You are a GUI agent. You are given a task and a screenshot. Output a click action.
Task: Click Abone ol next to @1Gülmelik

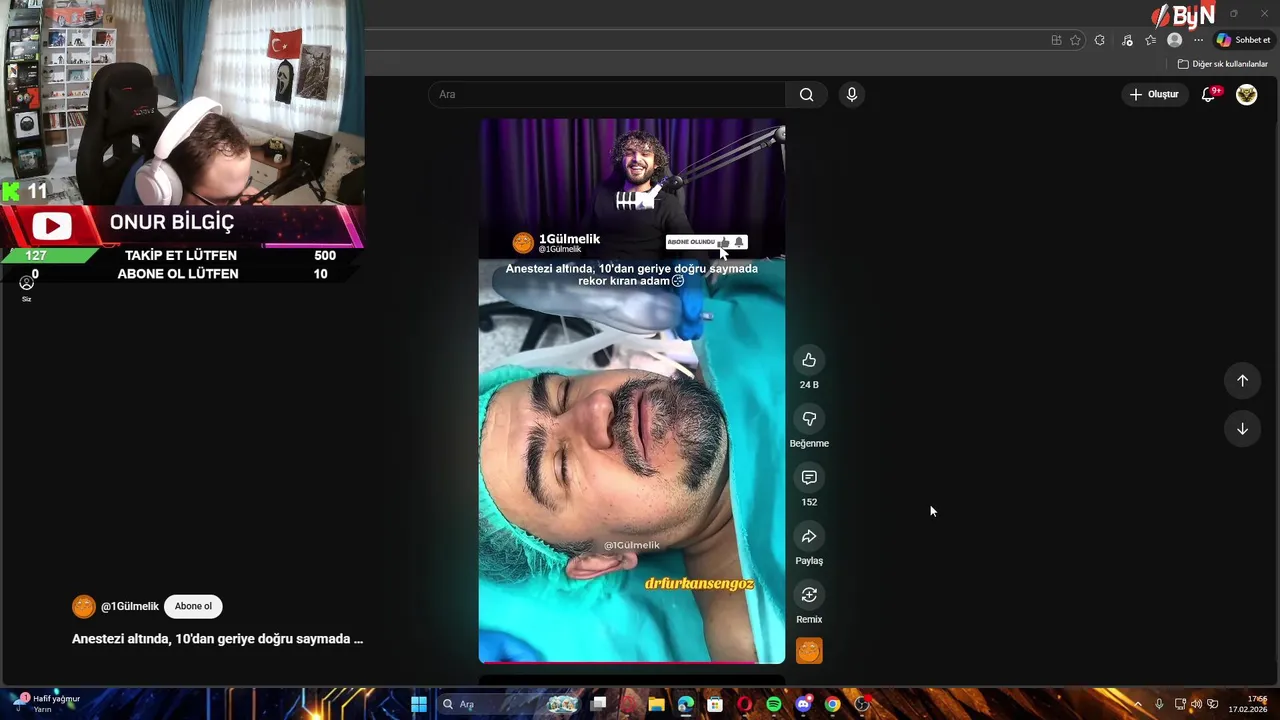pos(193,606)
